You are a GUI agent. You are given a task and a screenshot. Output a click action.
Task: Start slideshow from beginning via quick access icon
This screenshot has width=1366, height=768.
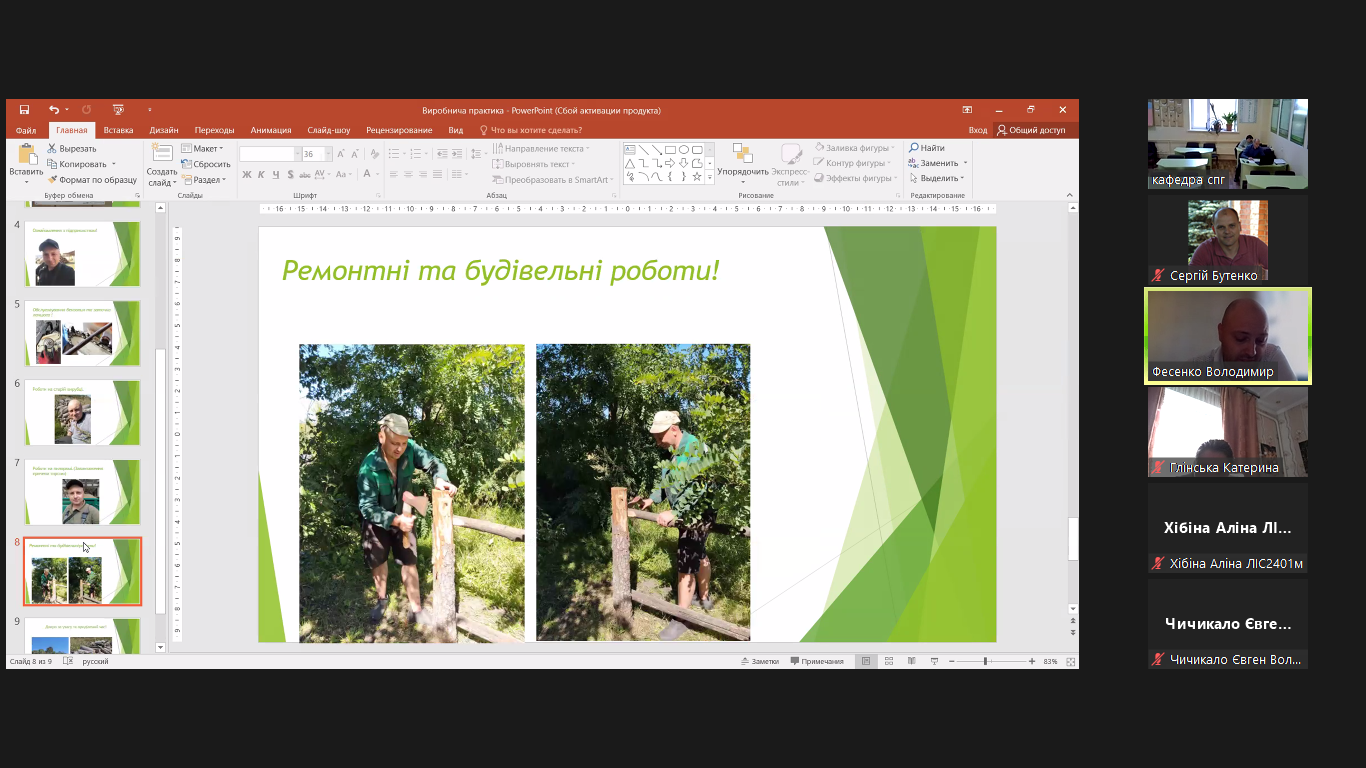pyautogui.click(x=118, y=110)
